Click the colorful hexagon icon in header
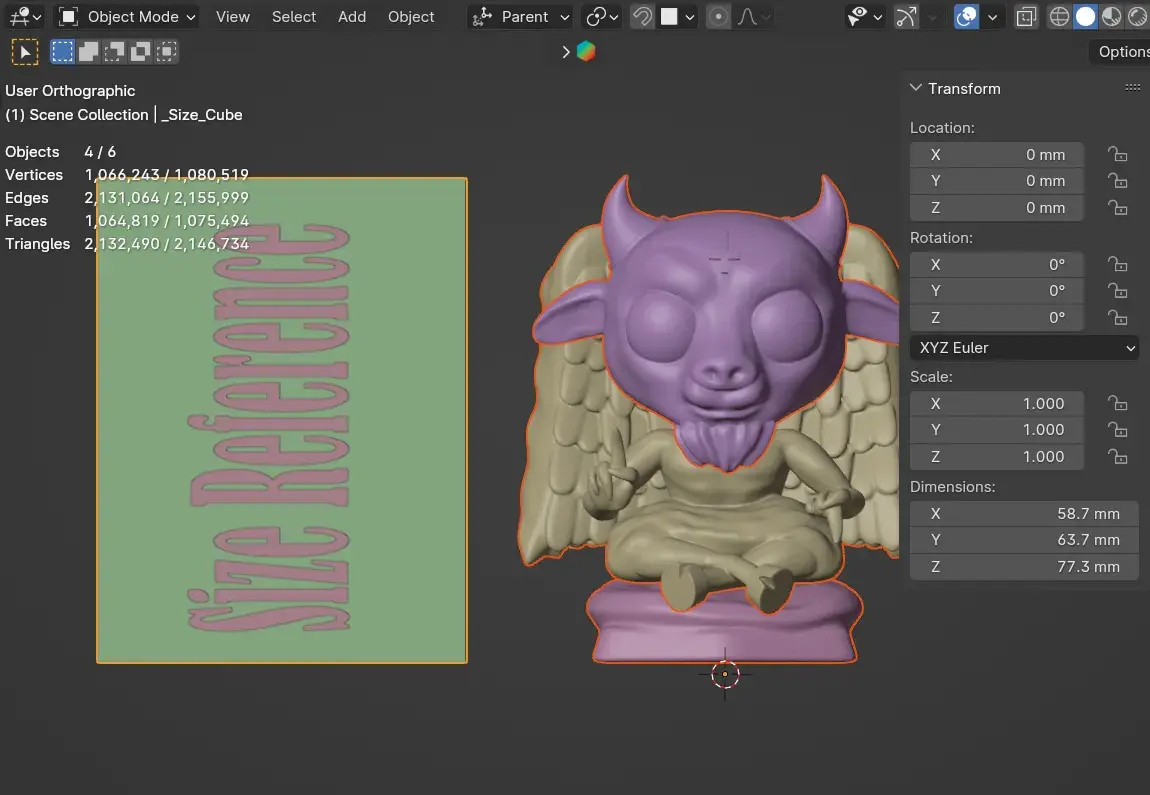Screen dimensions: 1150x795 pos(586,52)
